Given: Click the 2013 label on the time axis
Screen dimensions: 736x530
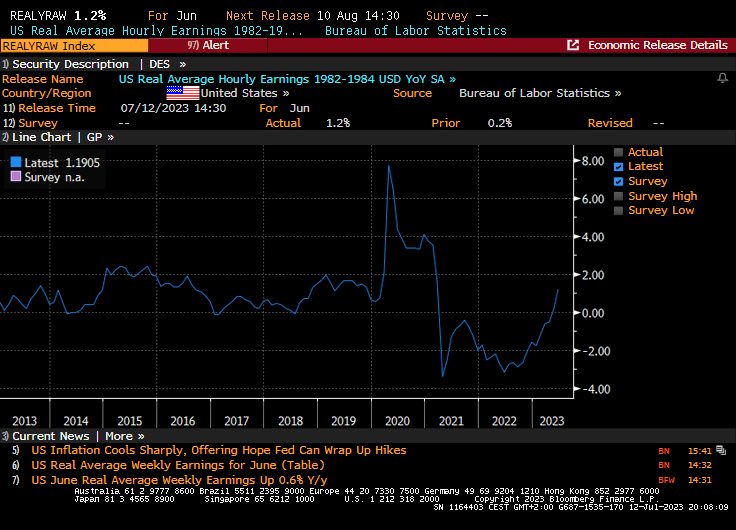Looking at the screenshot, I should point(24,421).
